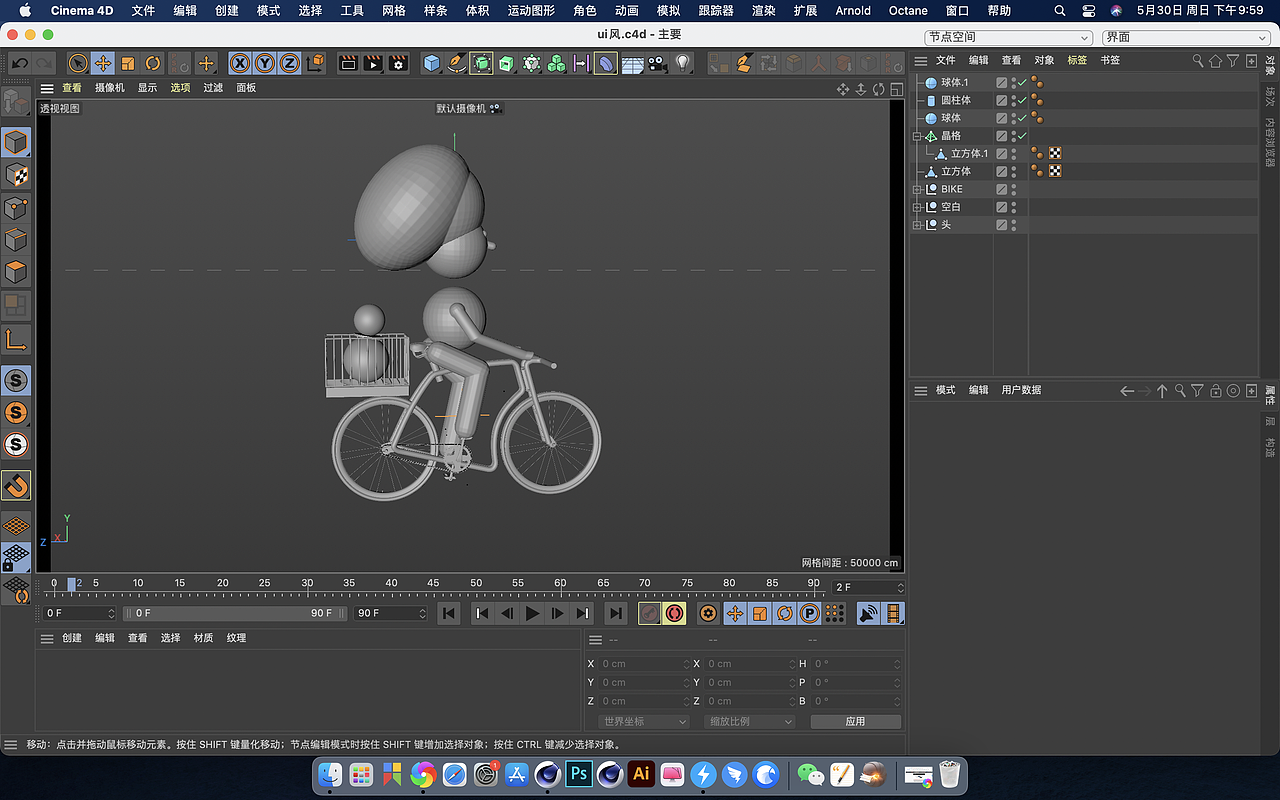This screenshot has width=1280, height=800.
Task: Select the Move tool in top toolbar
Action: 103,63
